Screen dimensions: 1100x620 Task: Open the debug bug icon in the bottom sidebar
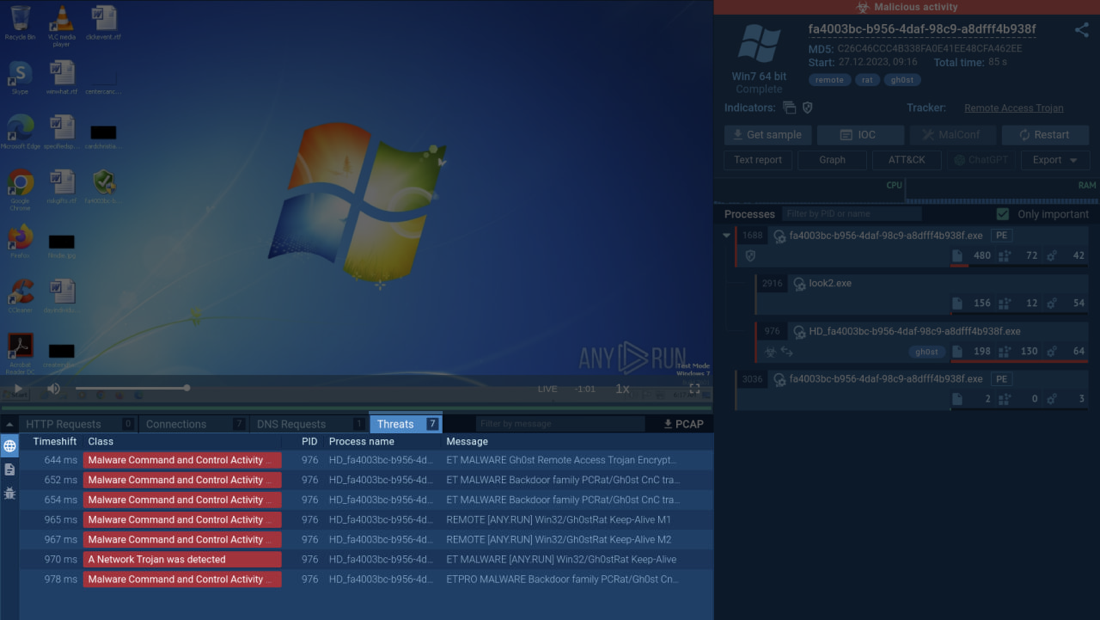(x=10, y=493)
